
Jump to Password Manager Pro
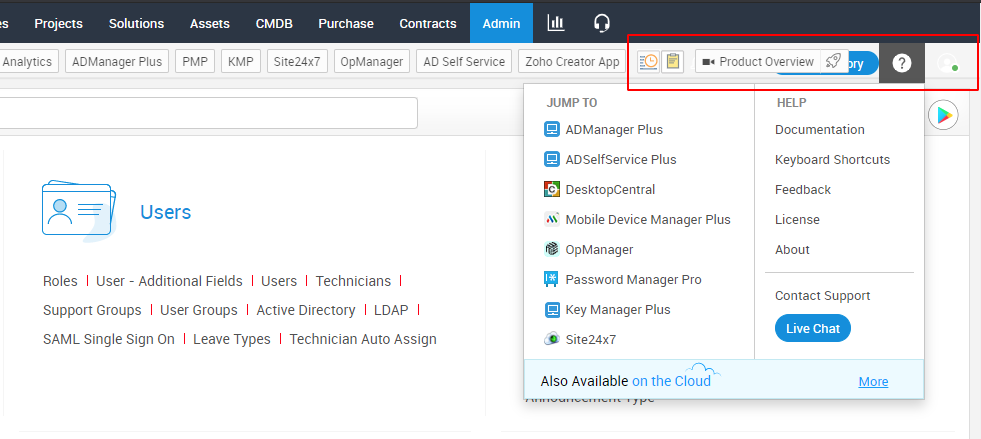pos(633,280)
